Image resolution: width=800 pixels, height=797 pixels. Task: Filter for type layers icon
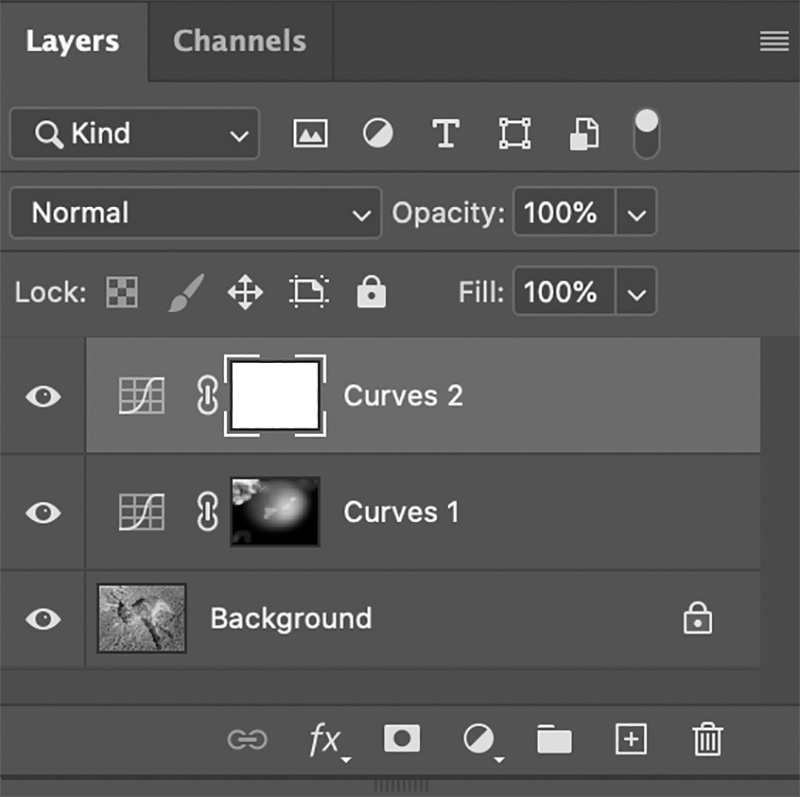pyautogui.click(x=445, y=134)
